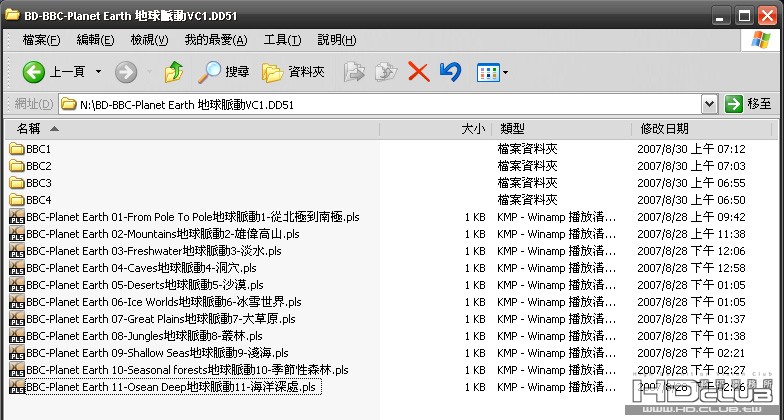The height and width of the screenshot is (420, 784).
Task: Open the 說明(H) menu
Action: [x=337, y=40]
